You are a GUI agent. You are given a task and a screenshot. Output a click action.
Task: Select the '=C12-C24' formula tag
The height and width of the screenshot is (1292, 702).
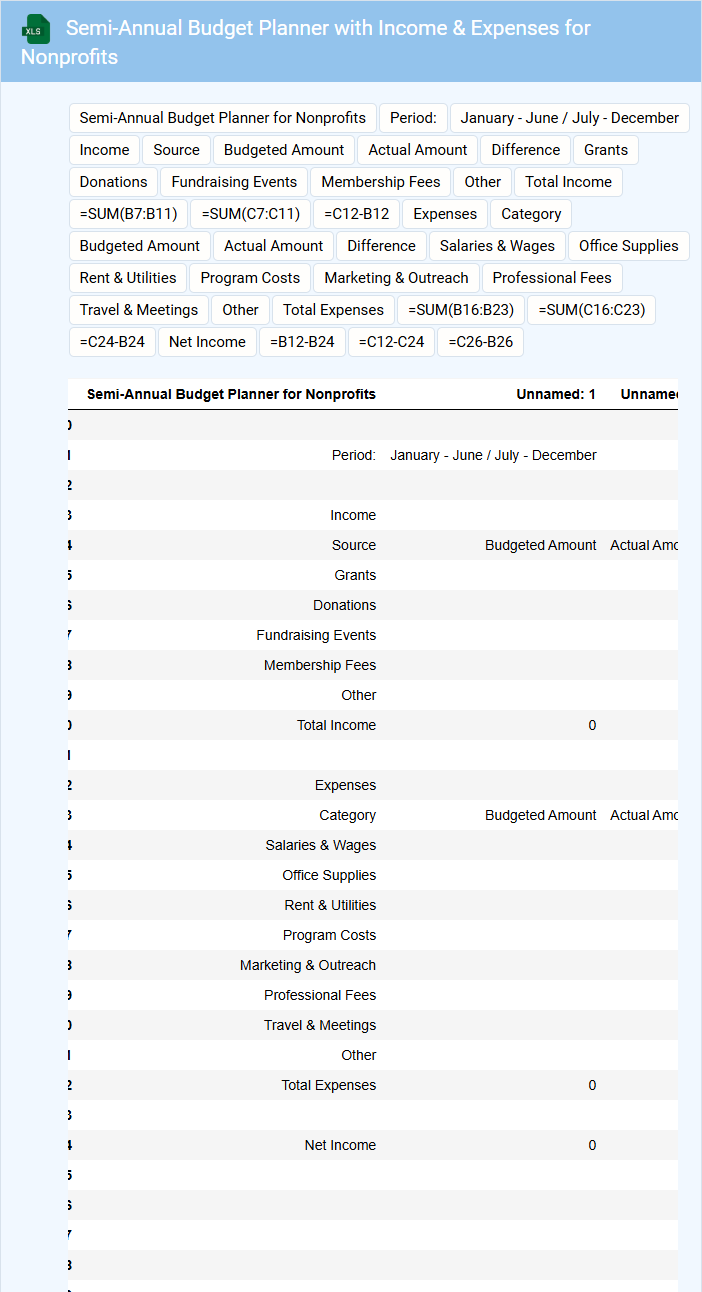click(x=392, y=342)
